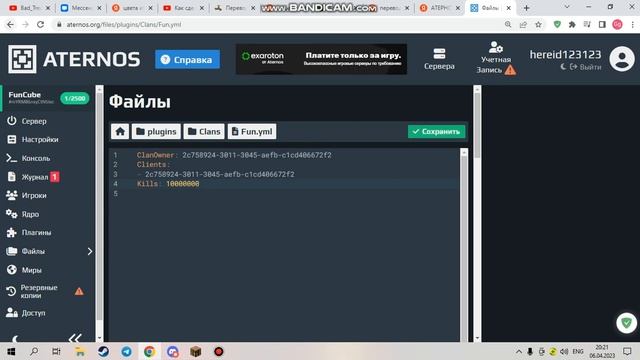Open Steam from taskbar

tap(103, 351)
